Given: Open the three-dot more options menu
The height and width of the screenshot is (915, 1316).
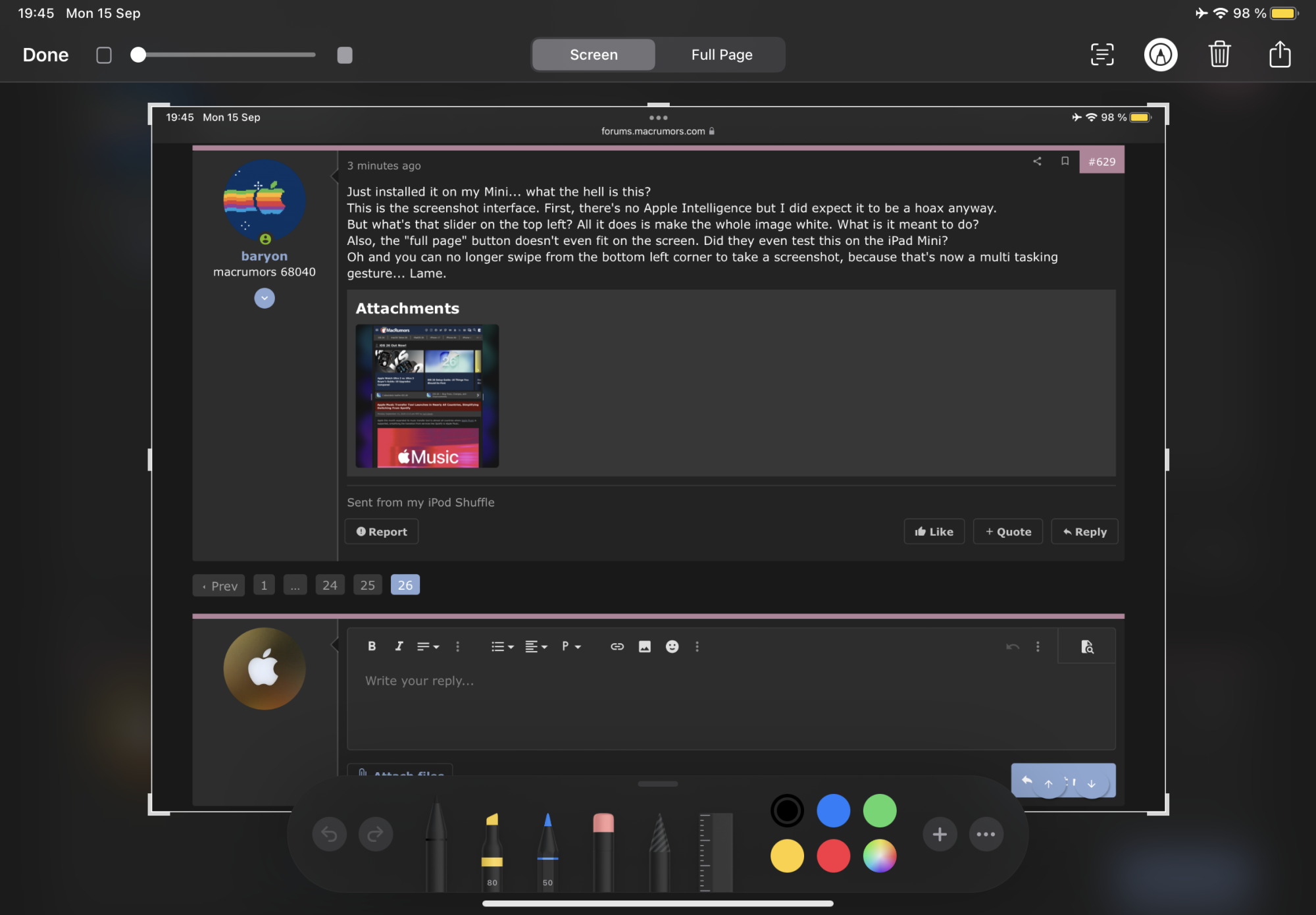Looking at the screenshot, I should click(986, 835).
